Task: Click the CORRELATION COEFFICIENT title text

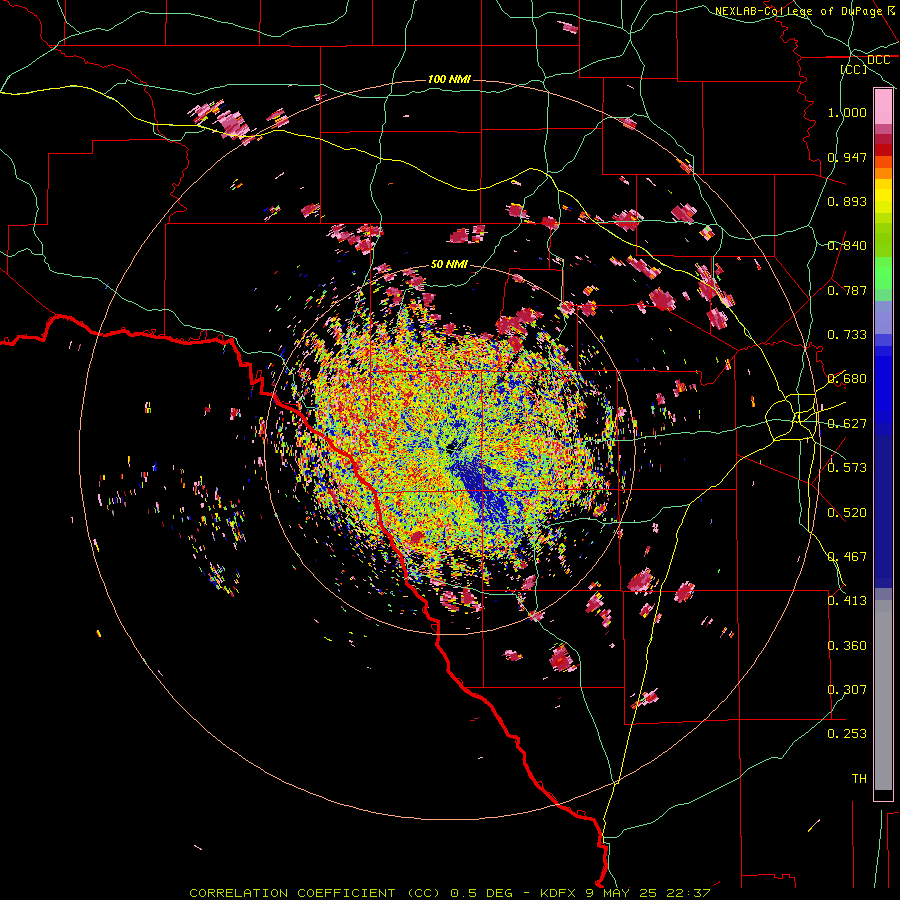Action: pyautogui.click(x=292, y=893)
